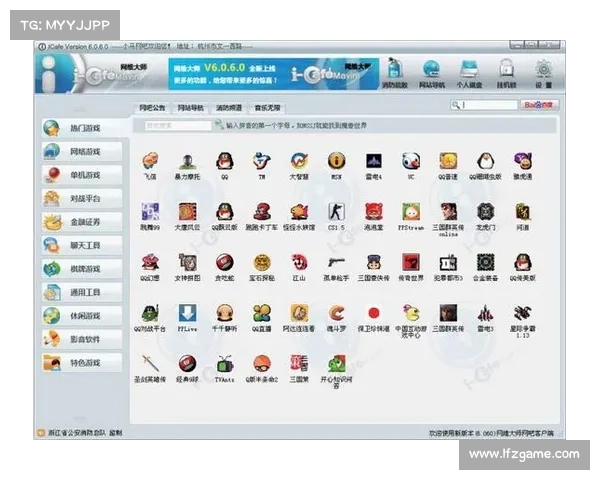The width and height of the screenshot is (600, 480).
Task: Open the PPLive download-arrow icon
Action: [187, 313]
